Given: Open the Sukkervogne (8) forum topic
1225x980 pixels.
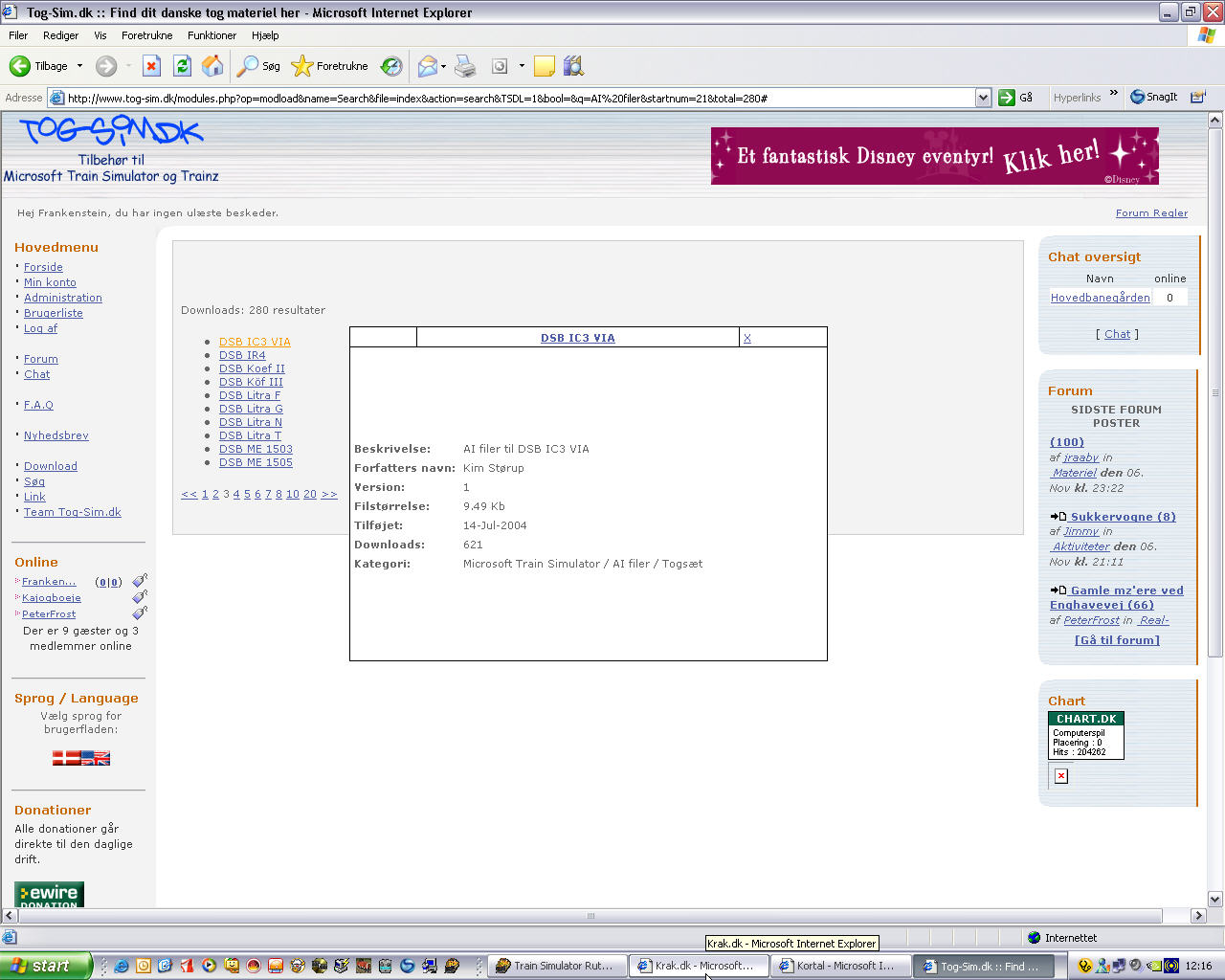Looking at the screenshot, I should [x=1123, y=517].
